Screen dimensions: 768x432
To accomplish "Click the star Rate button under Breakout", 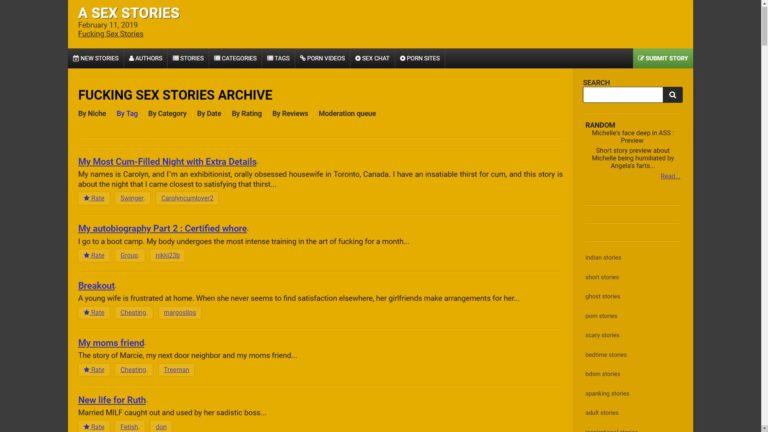I will pyautogui.click(x=94, y=312).
